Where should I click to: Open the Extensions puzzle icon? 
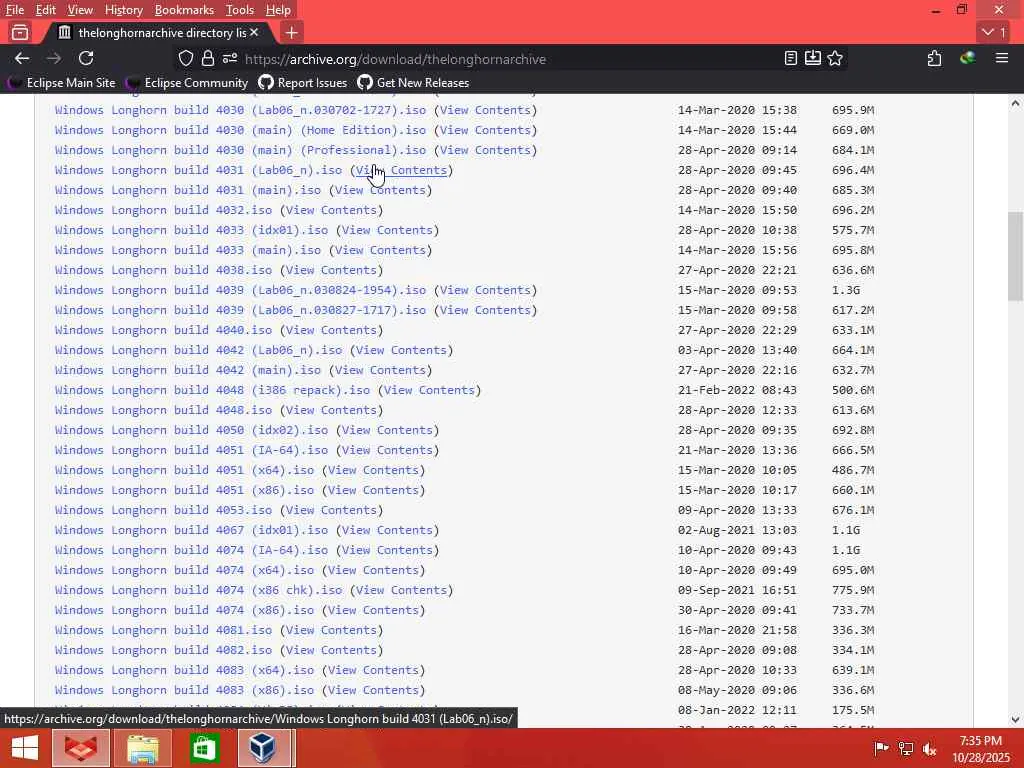coord(935,59)
